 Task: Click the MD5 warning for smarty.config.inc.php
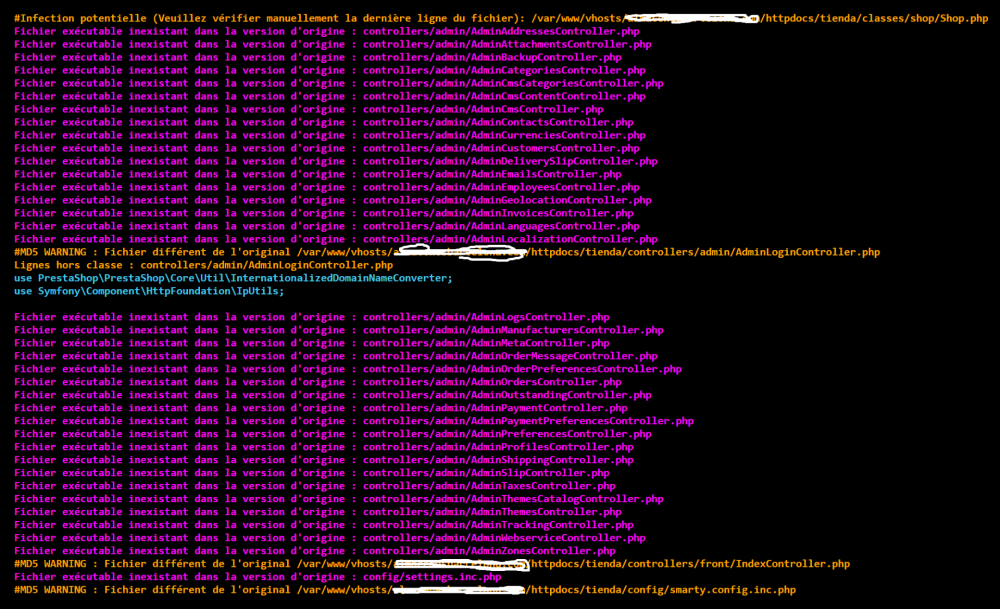coord(405,590)
